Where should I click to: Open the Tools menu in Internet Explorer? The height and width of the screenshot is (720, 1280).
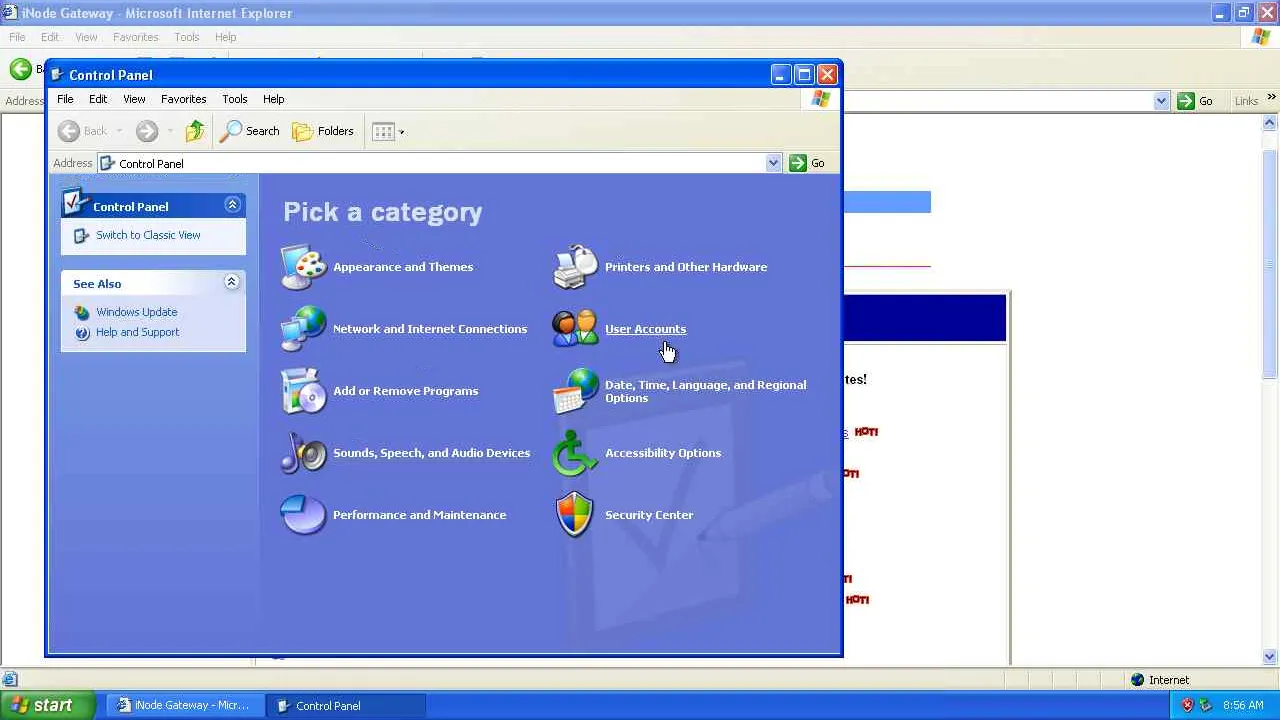[187, 37]
